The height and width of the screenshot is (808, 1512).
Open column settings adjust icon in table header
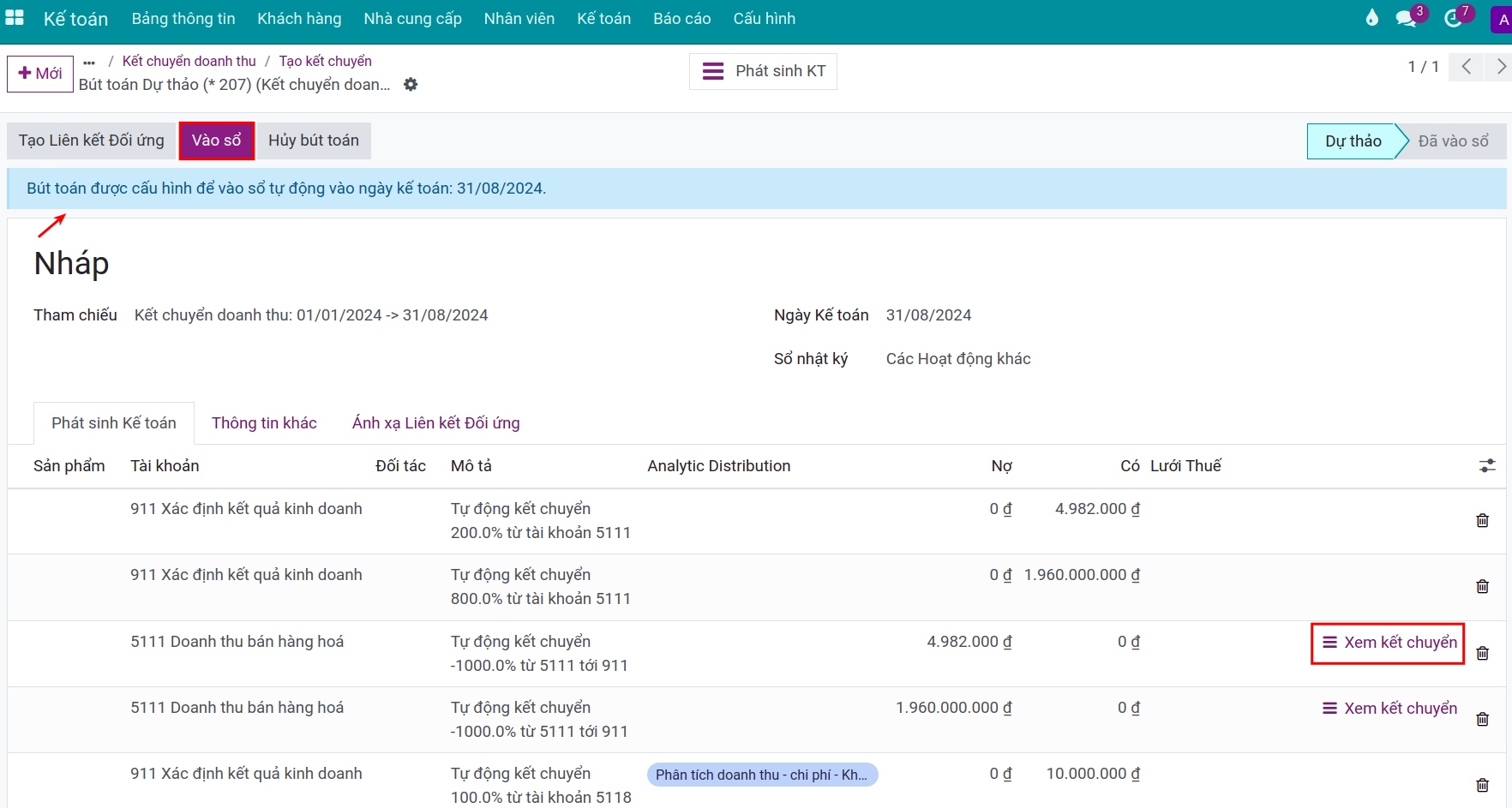tap(1487, 465)
